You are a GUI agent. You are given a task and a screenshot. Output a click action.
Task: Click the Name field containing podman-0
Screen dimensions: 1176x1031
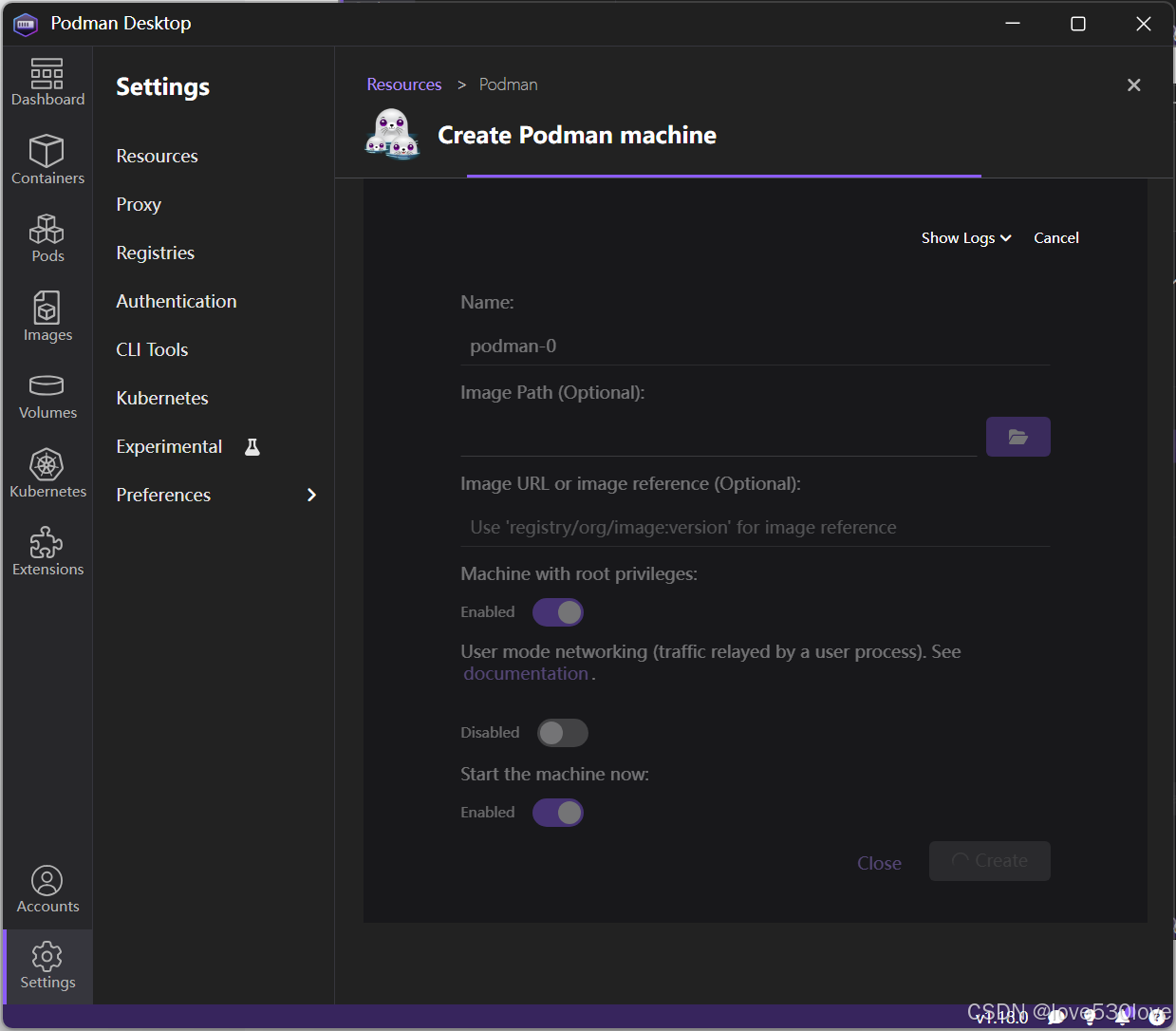click(x=756, y=347)
